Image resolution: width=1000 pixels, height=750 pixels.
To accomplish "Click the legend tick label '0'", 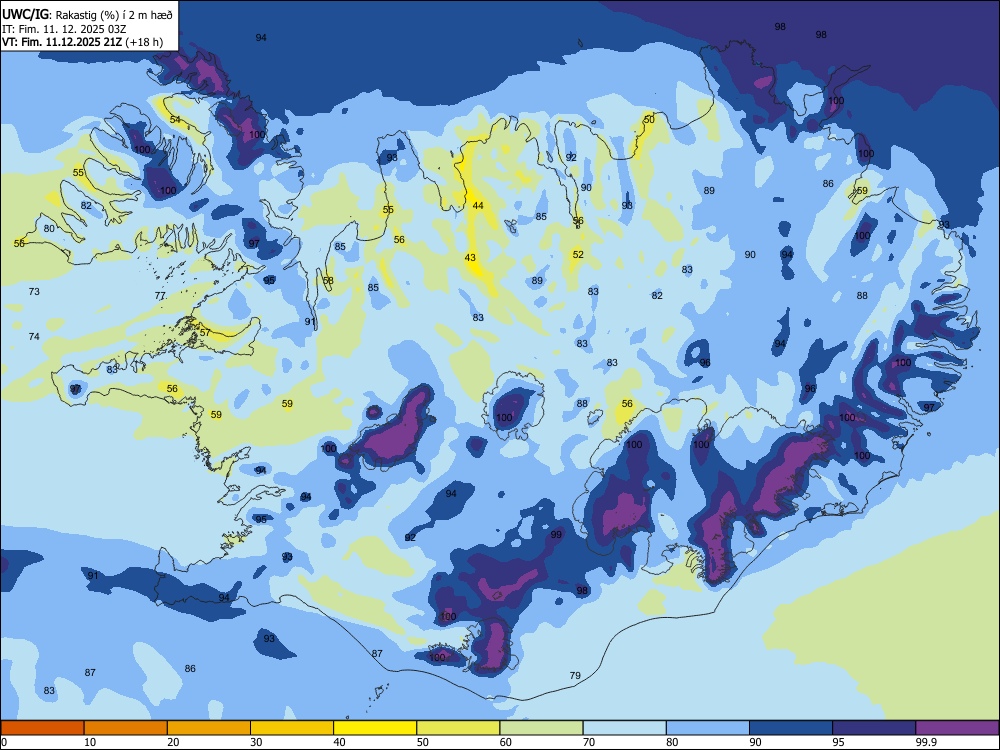I will tap(4, 742).
